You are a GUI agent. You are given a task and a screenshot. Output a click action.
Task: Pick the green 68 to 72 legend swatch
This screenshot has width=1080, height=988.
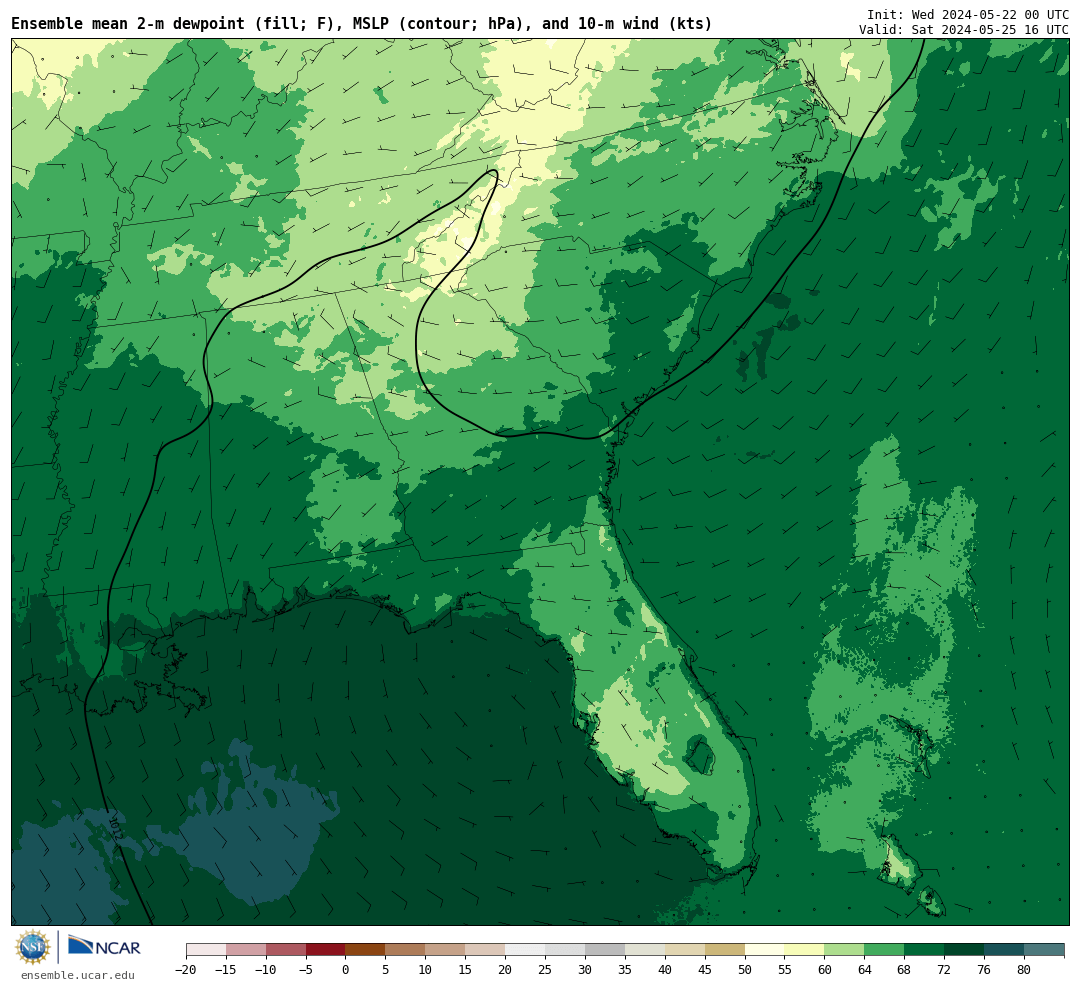coord(924,950)
